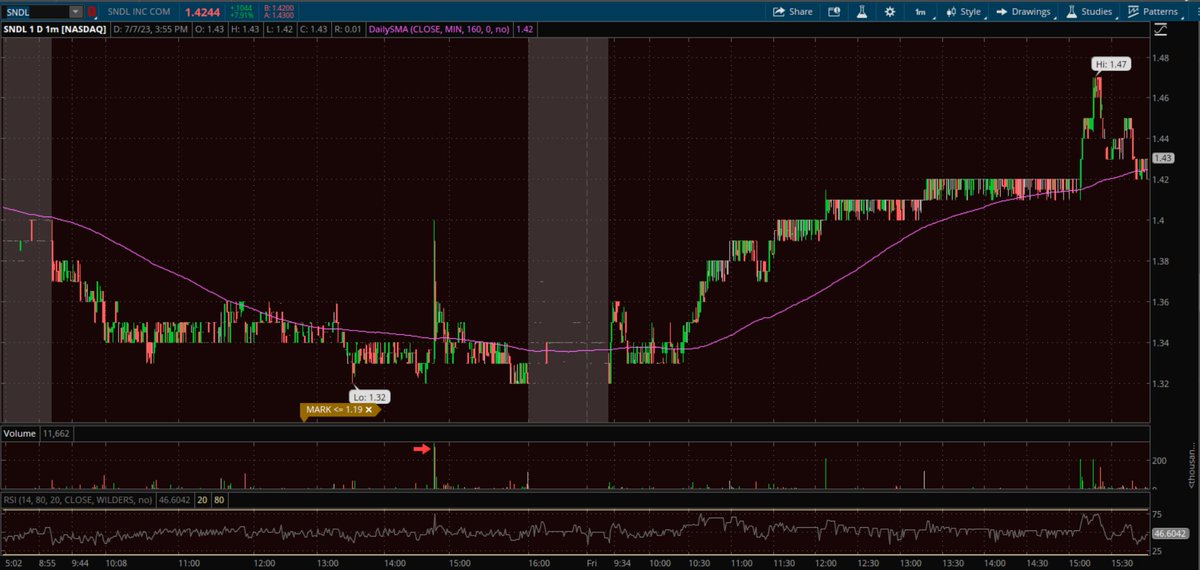Open the Patterns dropdown menu
The image size is (1200, 570).
(x=1158, y=12)
